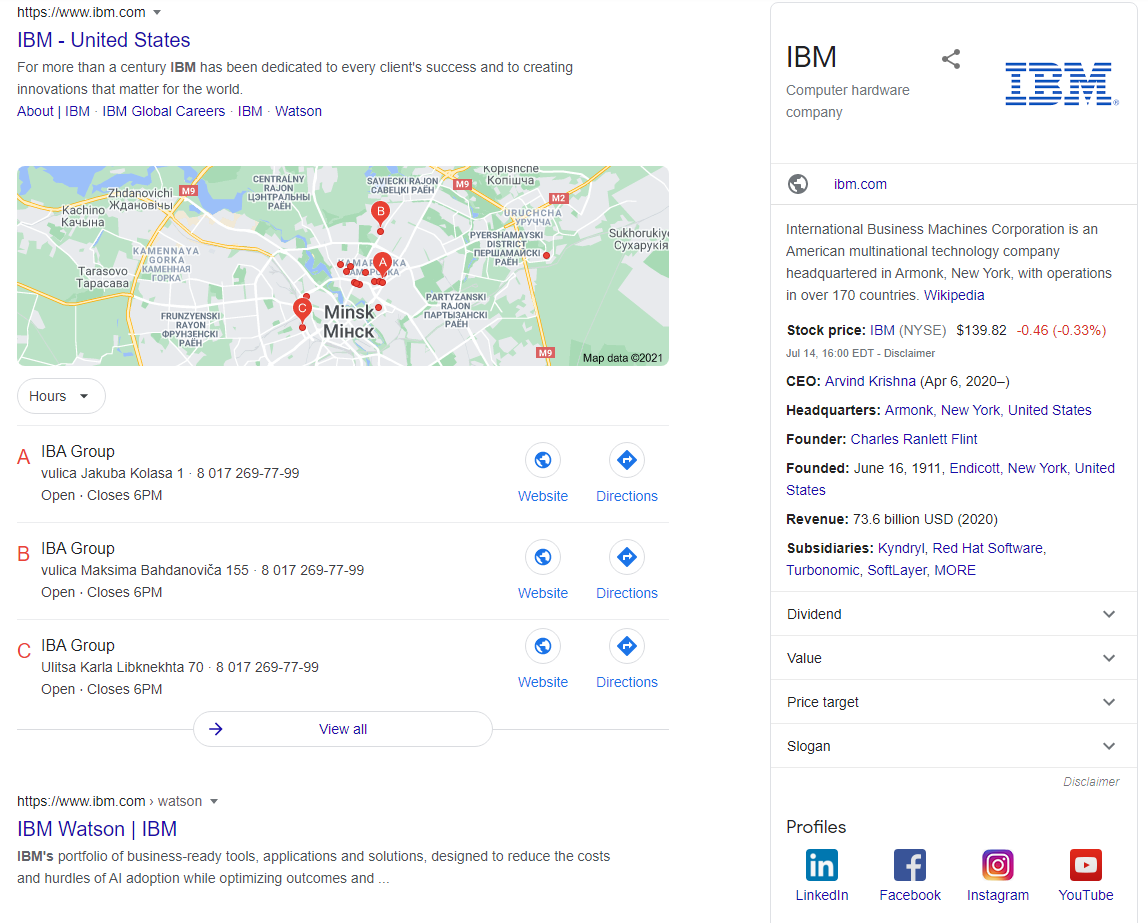Image resolution: width=1148 pixels, height=923 pixels.
Task: Expand the Slogan section
Action: tap(953, 746)
